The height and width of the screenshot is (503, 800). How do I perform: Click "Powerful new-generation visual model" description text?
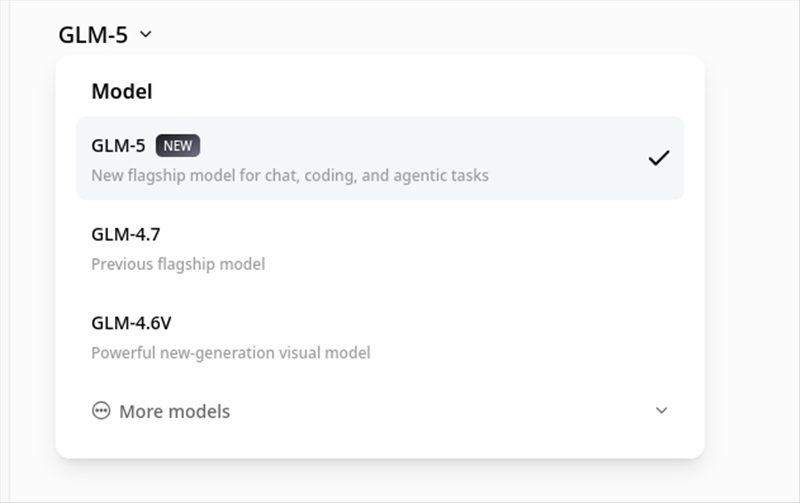tap(231, 353)
